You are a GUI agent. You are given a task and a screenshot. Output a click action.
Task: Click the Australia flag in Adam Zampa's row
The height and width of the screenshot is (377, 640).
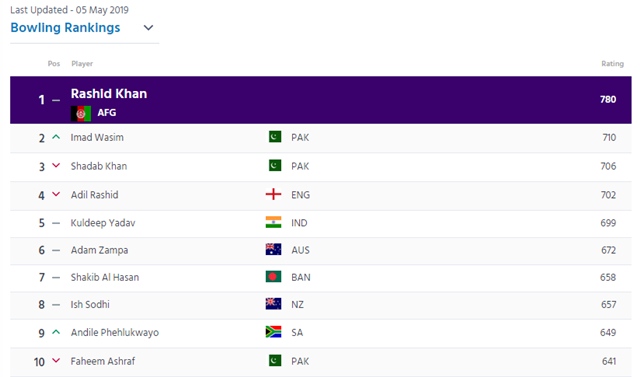pyautogui.click(x=273, y=249)
